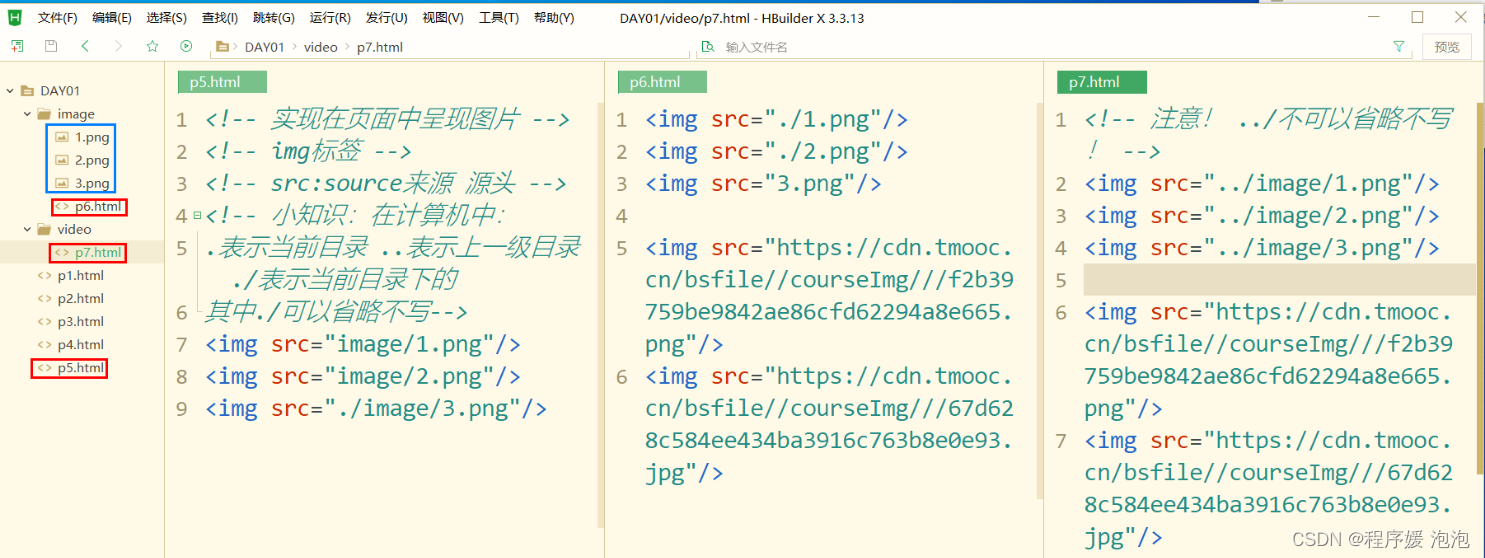The width and height of the screenshot is (1485, 558).
Task: Click the new file toolbar icon
Action: (17, 46)
